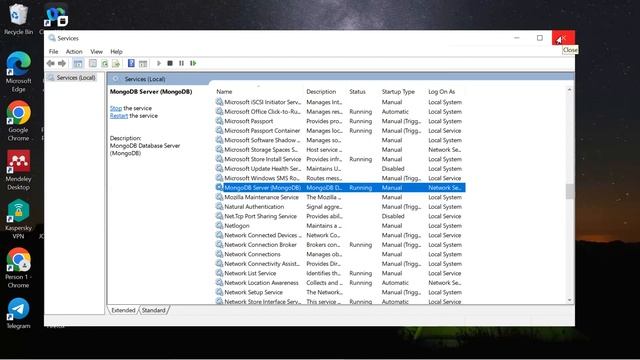Image resolution: width=640 pixels, height=360 pixels.
Task: Open Help via the blue question-mark icon
Action: tap(131, 63)
